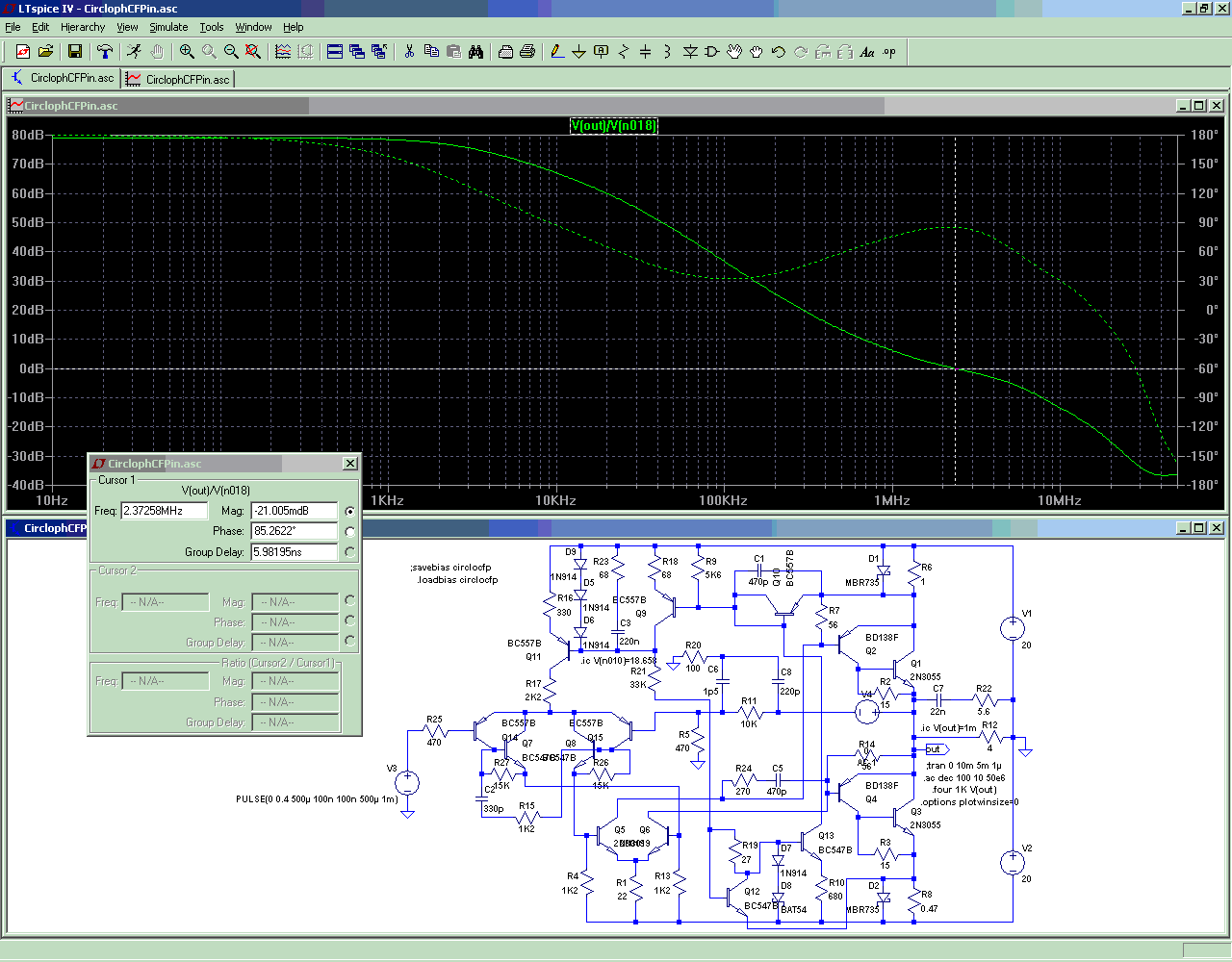Click the V(out)/V(n018) trace label
1232x962 pixels.
pos(614,125)
